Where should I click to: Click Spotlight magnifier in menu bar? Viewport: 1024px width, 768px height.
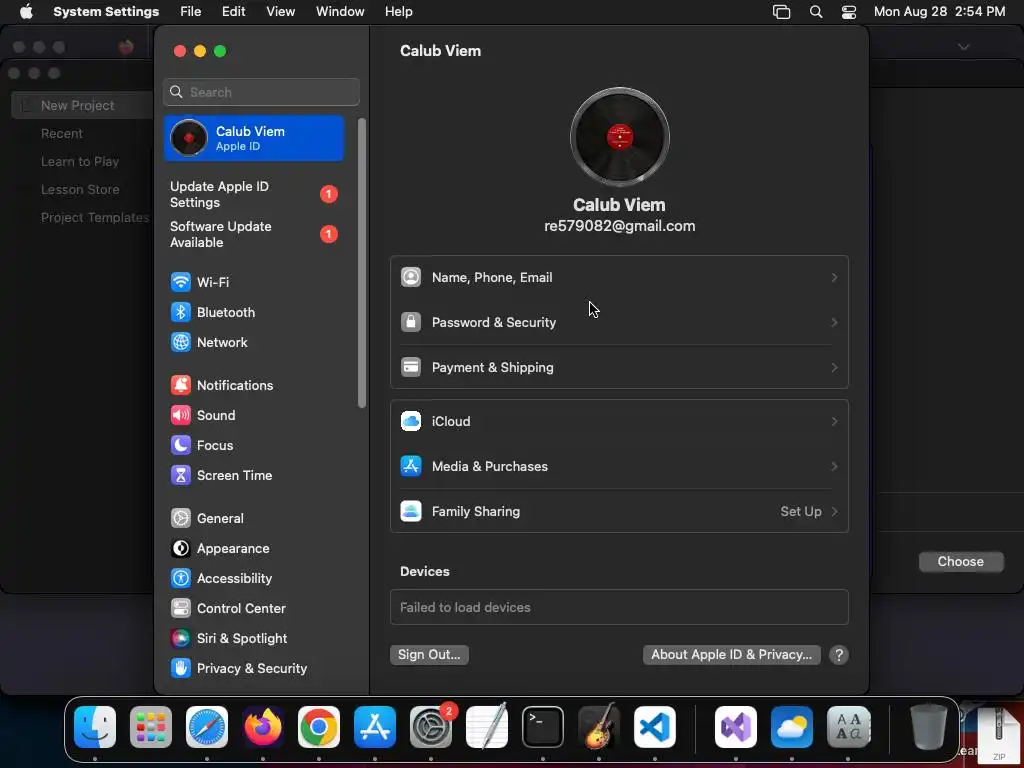(x=816, y=12)
